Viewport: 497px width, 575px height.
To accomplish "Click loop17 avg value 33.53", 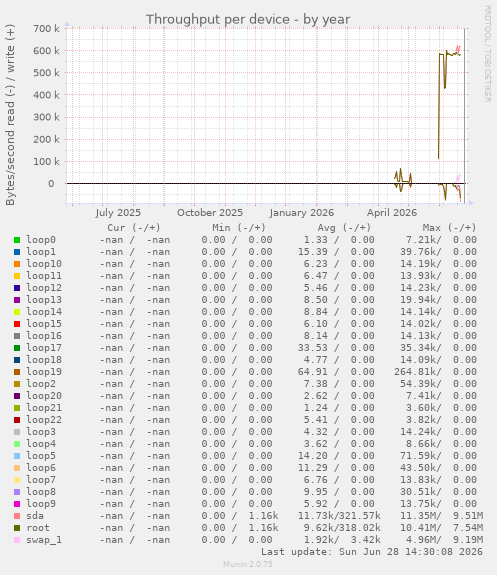I will 313,348.
